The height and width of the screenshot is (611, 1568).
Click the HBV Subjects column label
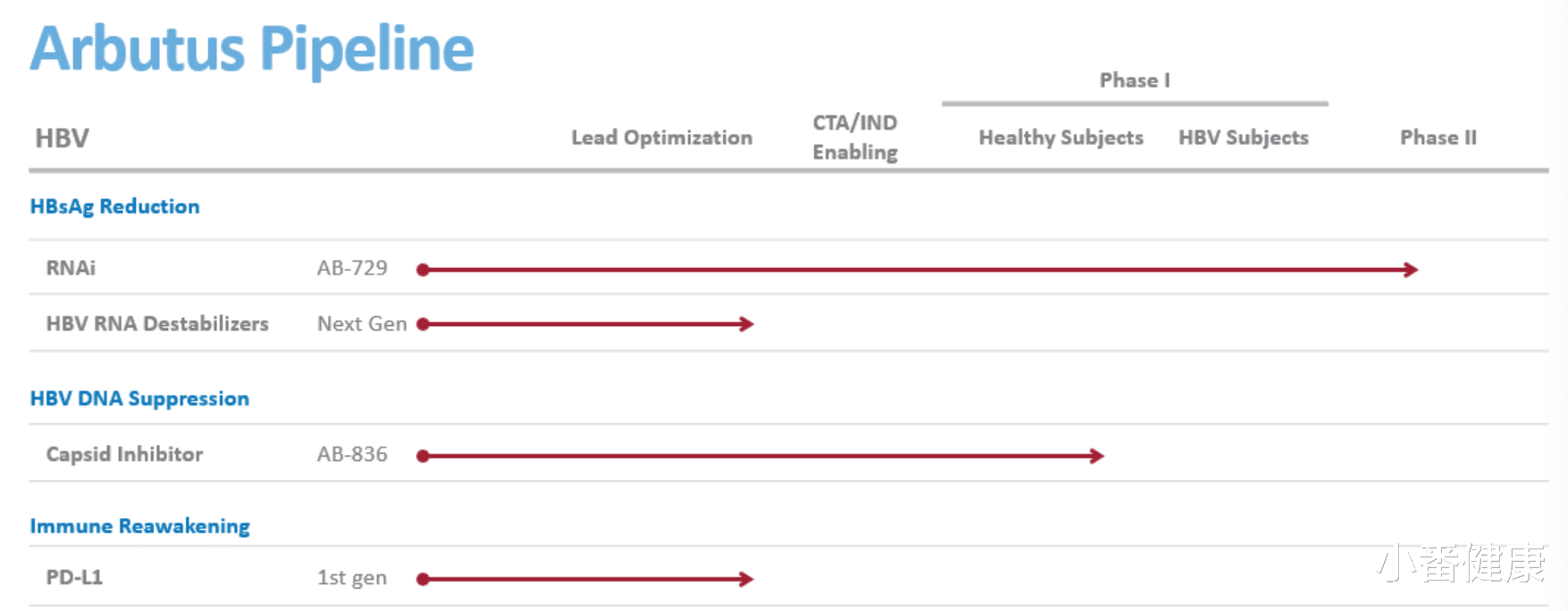coord(1243,138)
